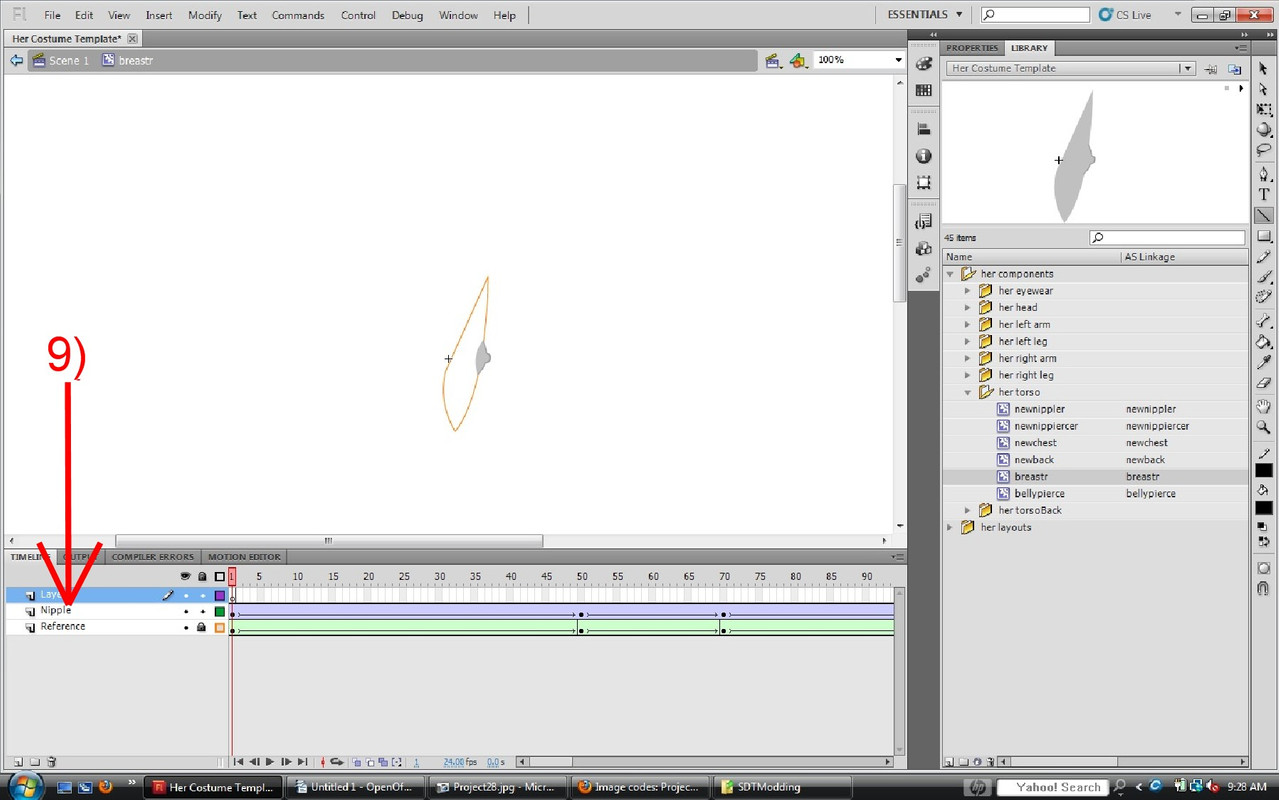Activate the Hand tool
1279x800 pixels.
tap(1264, 406)
